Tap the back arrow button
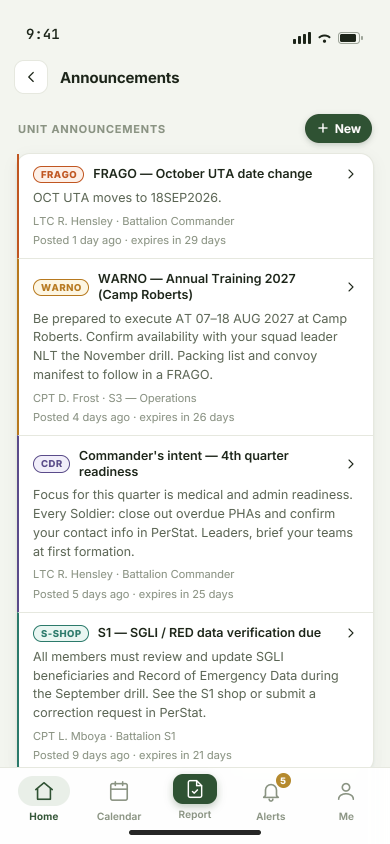 click(x=31, y=77)
